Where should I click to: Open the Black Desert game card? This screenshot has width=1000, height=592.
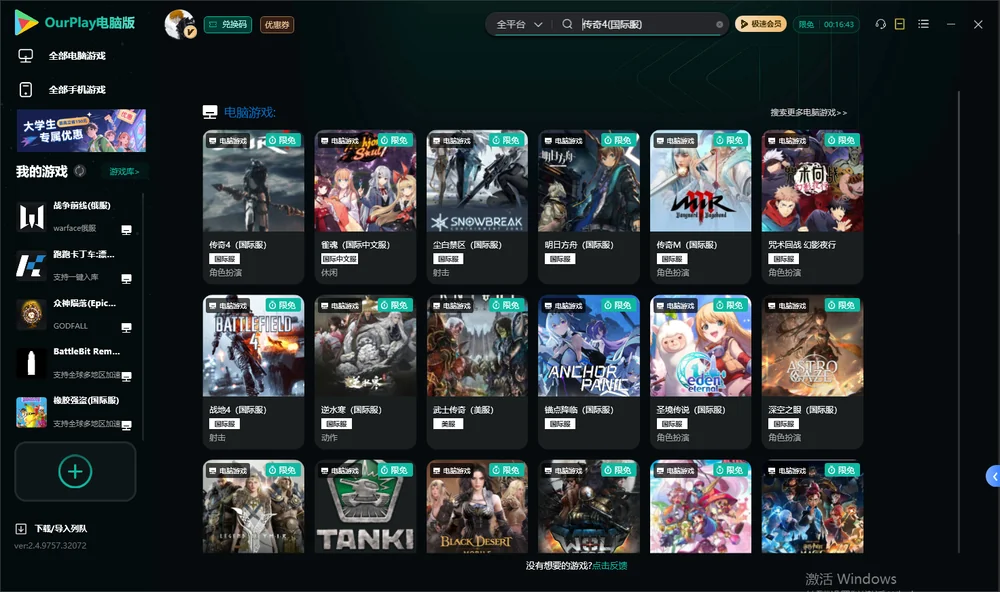pyautogui.click(x=477, y=507)
